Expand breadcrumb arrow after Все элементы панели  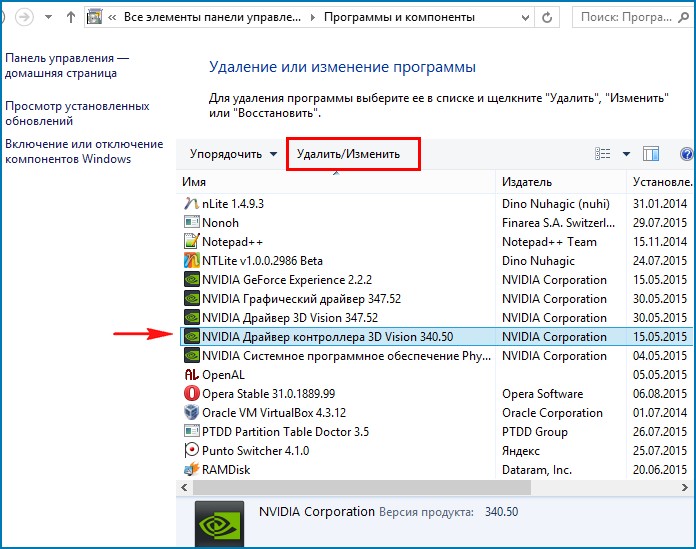pos(312,18)
